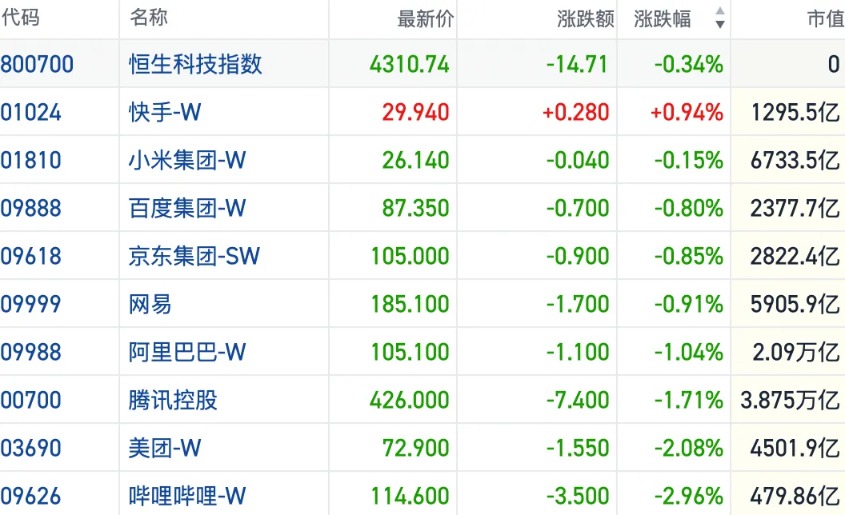Screen dimensions: 845x515
Task: Open 百度集团-W stock details
Action: pyautogui.click(x=187, y=208)
